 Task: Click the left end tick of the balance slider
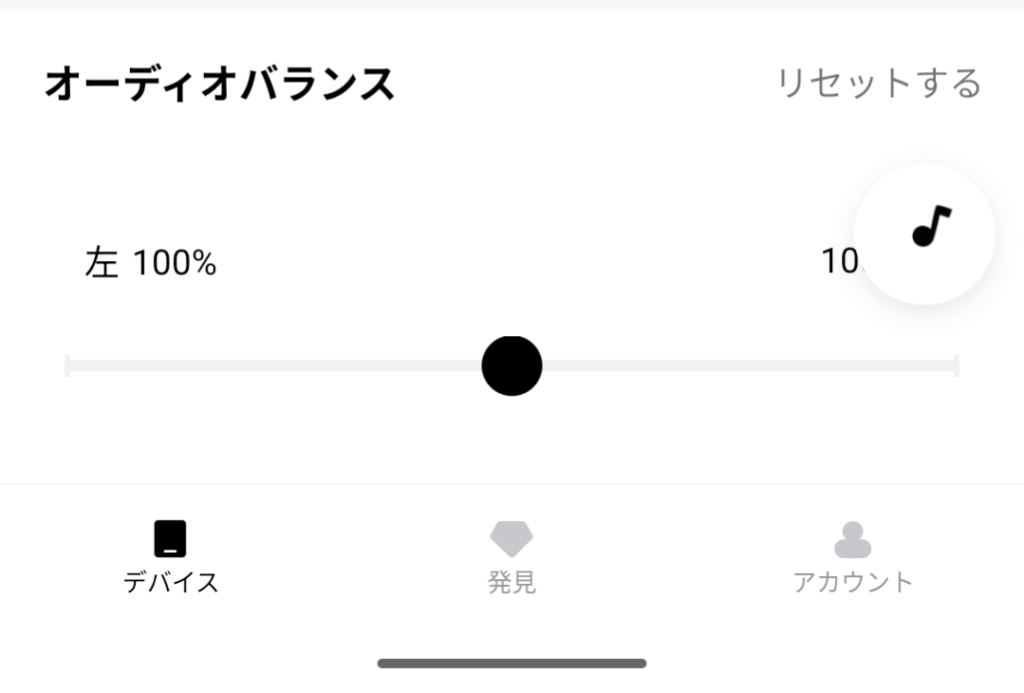tap(67, 366)
